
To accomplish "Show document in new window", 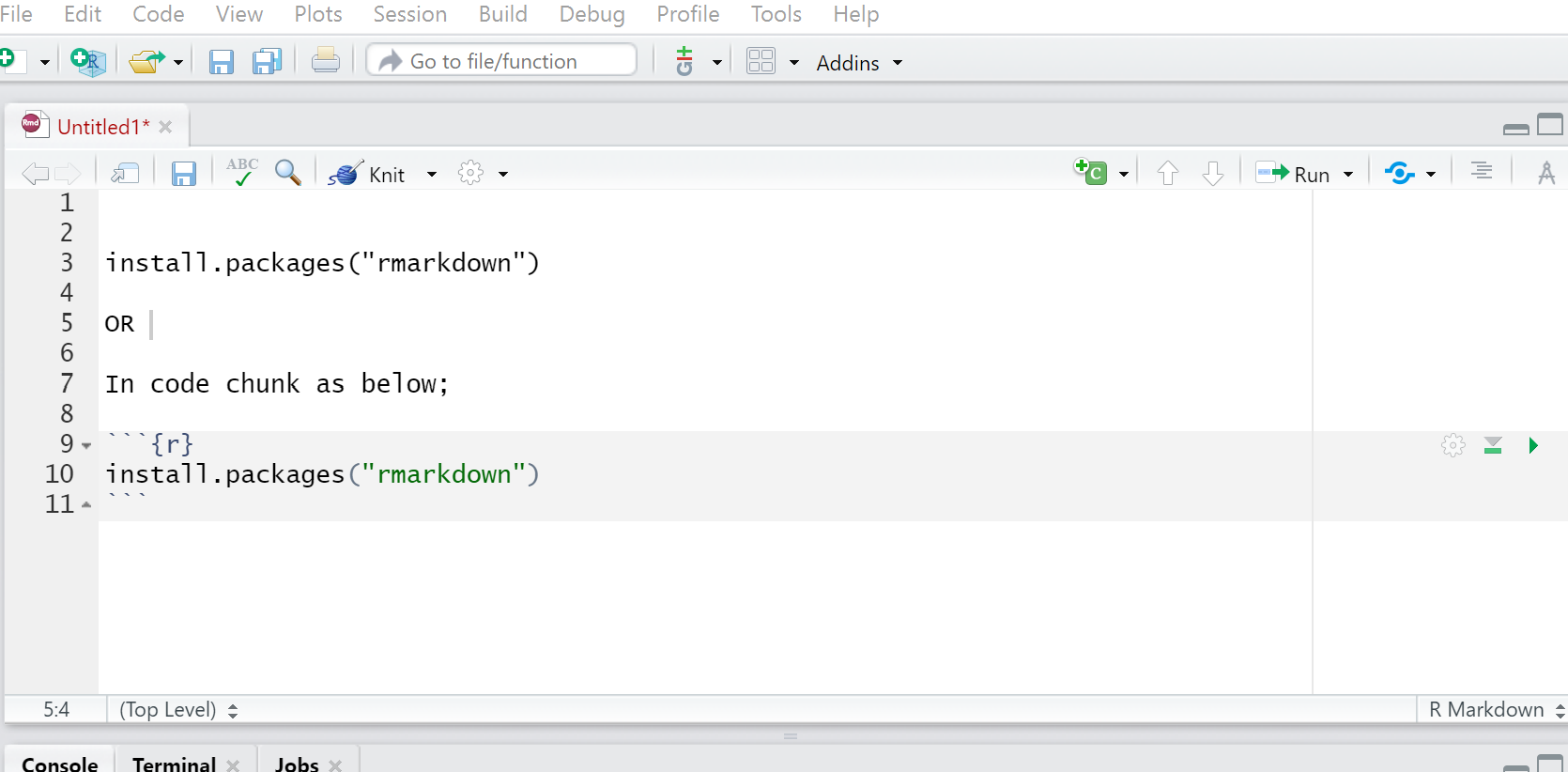I will pyautogui.click(x=125, y=173).
